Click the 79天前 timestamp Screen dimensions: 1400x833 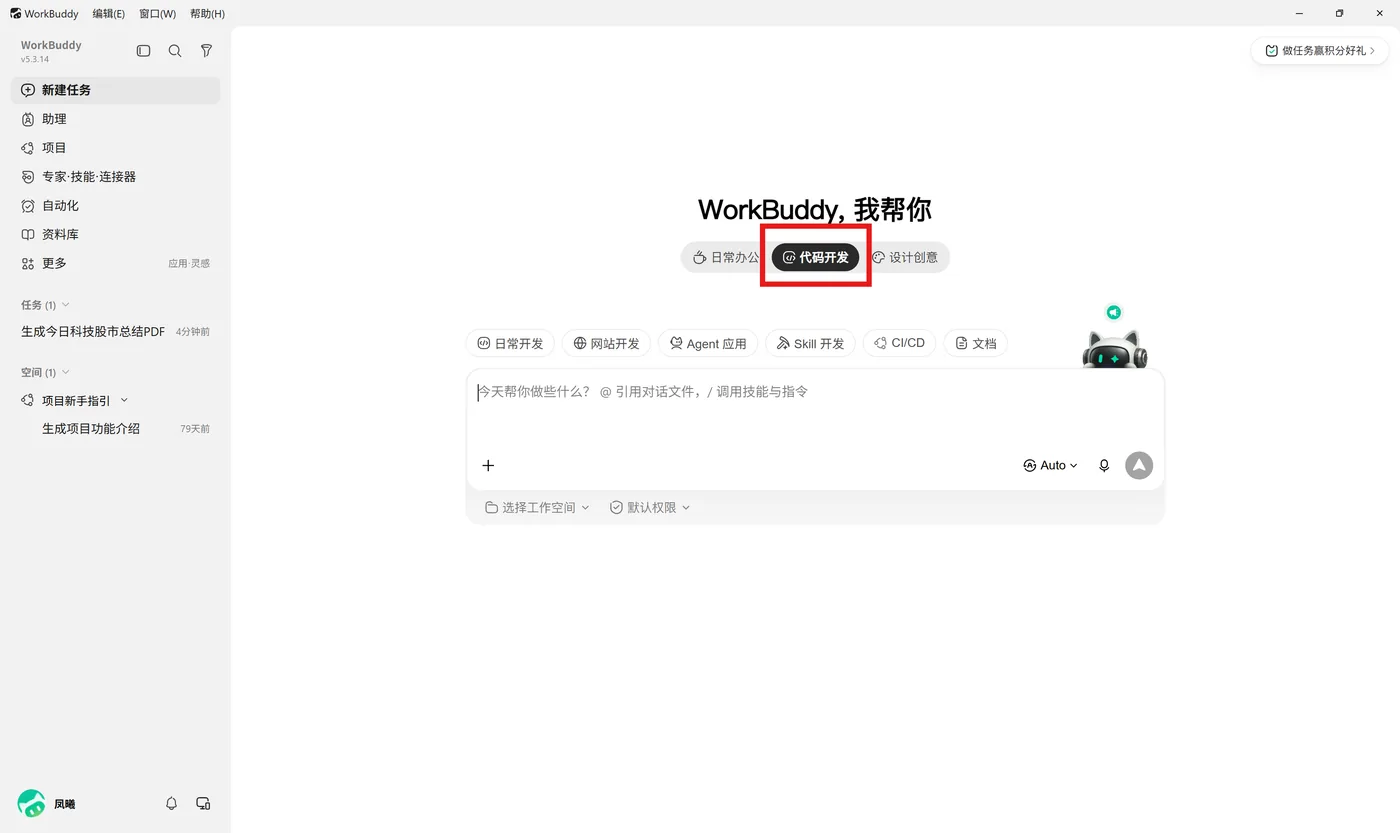[195, 429]
